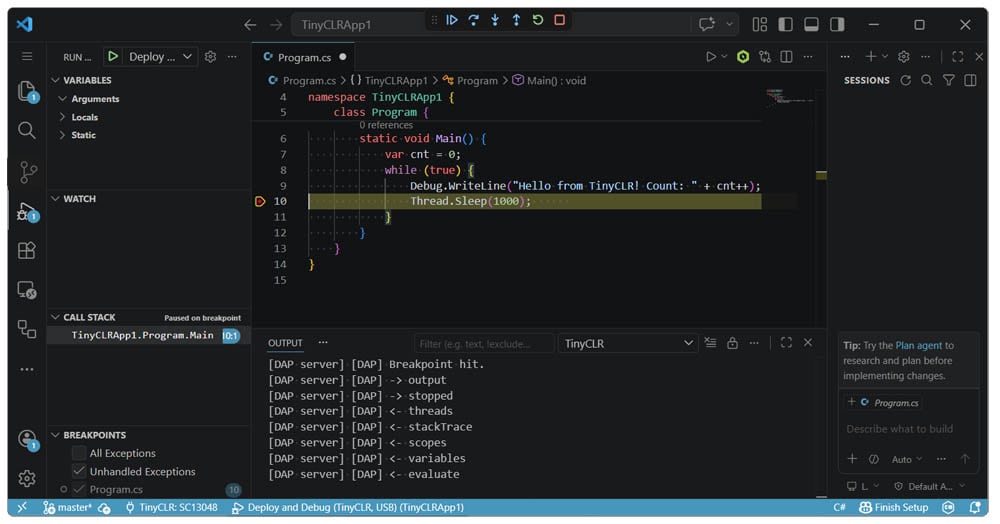
Task: Select the OUTPUT panel tab
Action: point(285,343)
